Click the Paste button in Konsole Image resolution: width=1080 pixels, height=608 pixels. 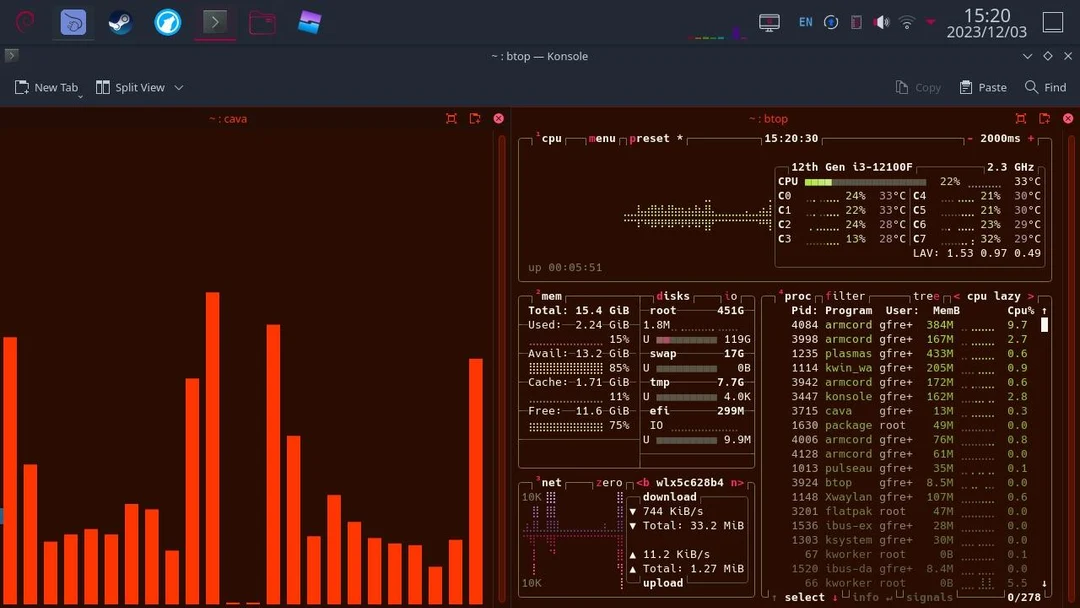983,87
